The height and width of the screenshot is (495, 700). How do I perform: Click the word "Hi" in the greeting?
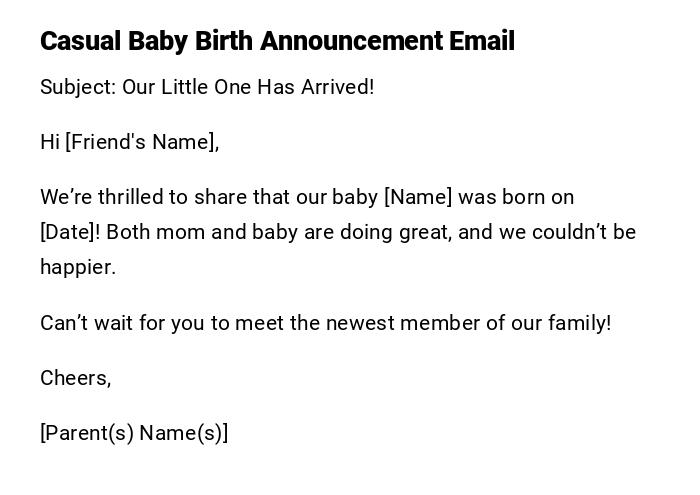[x=50, y=142]
